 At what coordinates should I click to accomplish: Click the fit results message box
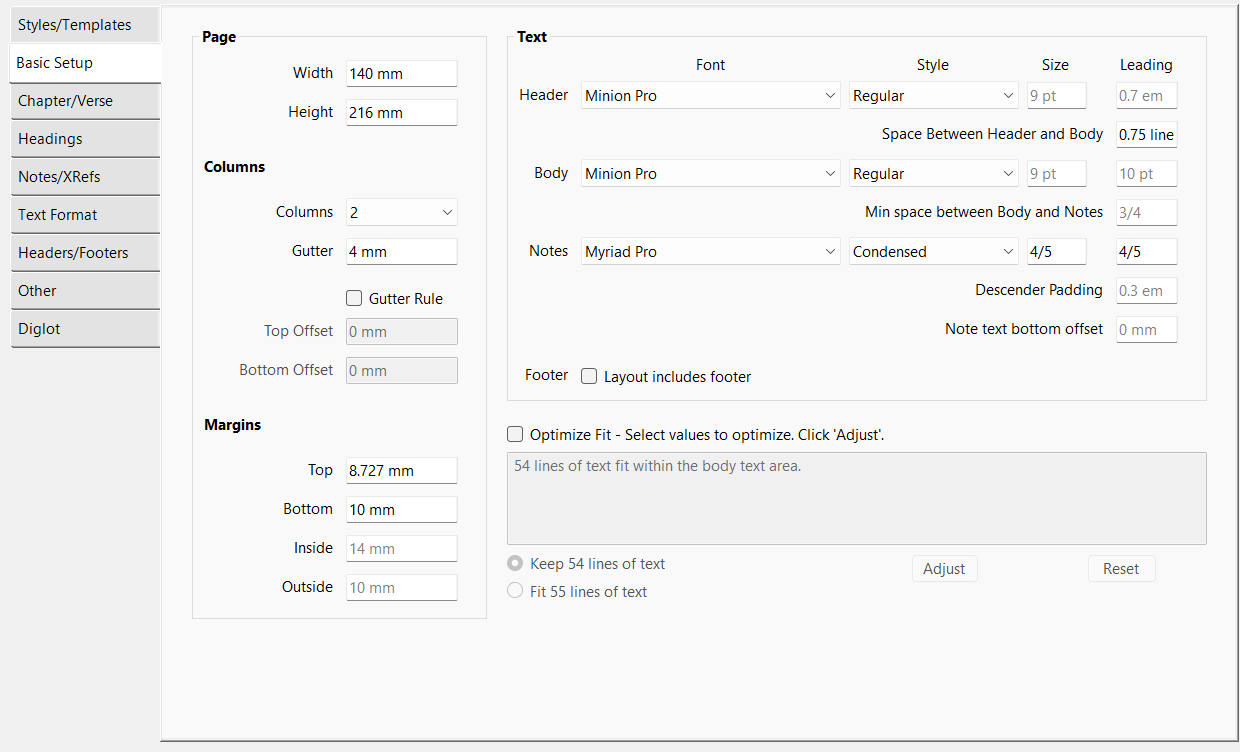(857, 499)
